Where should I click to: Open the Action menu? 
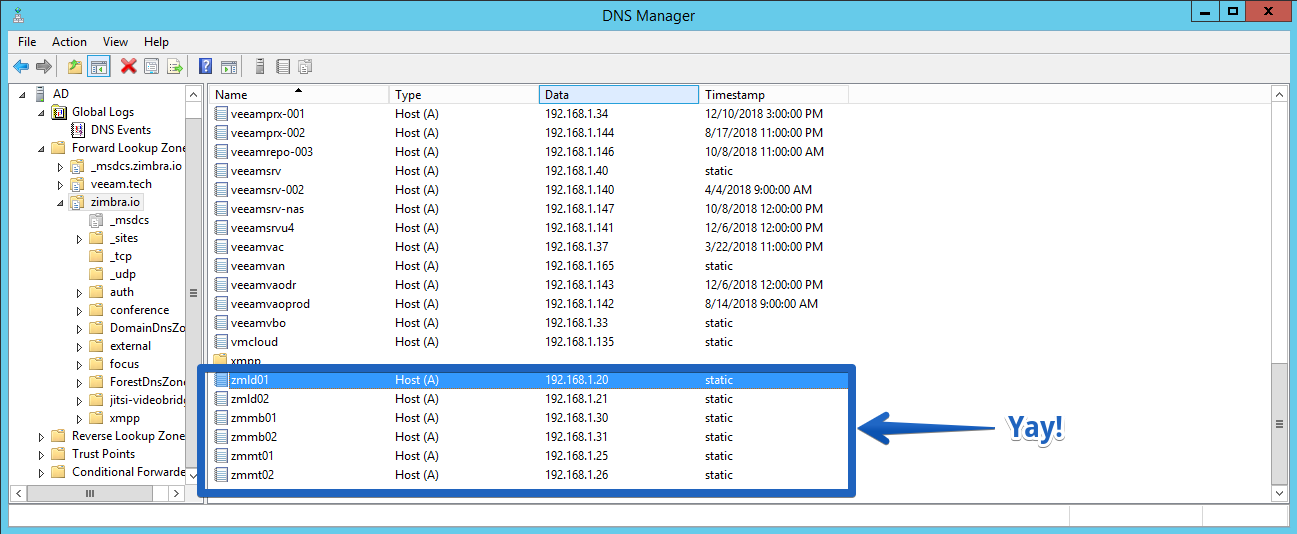(70, 42)
